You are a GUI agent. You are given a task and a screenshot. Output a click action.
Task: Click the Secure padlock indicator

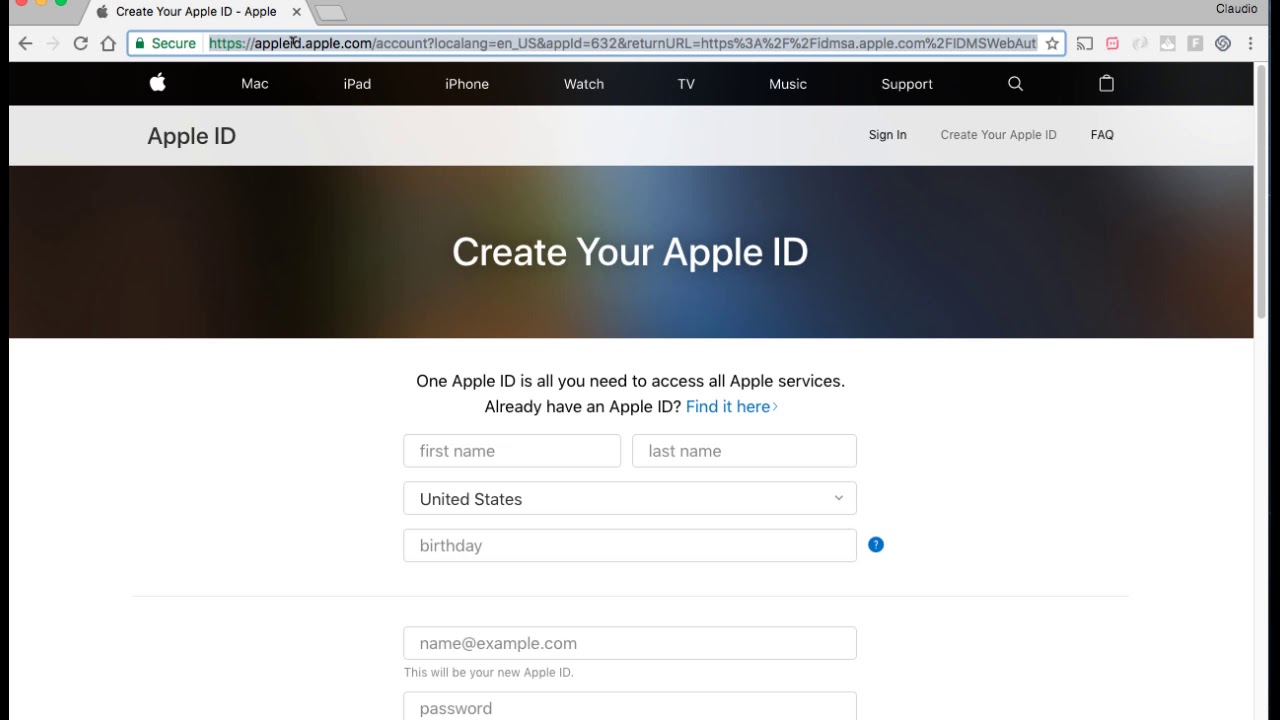pyautogui.click(x=165, y=43)
